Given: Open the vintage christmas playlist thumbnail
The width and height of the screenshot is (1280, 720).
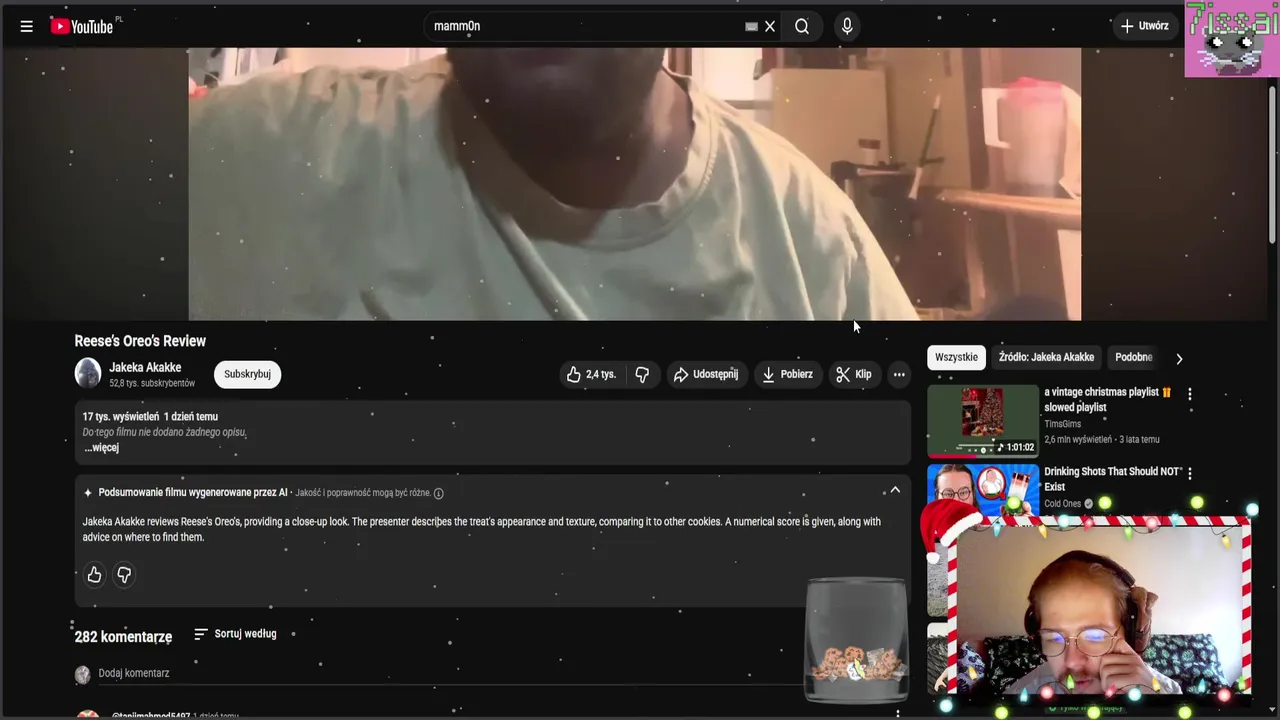Looking at the screenshot, I should tap(983, 420).
